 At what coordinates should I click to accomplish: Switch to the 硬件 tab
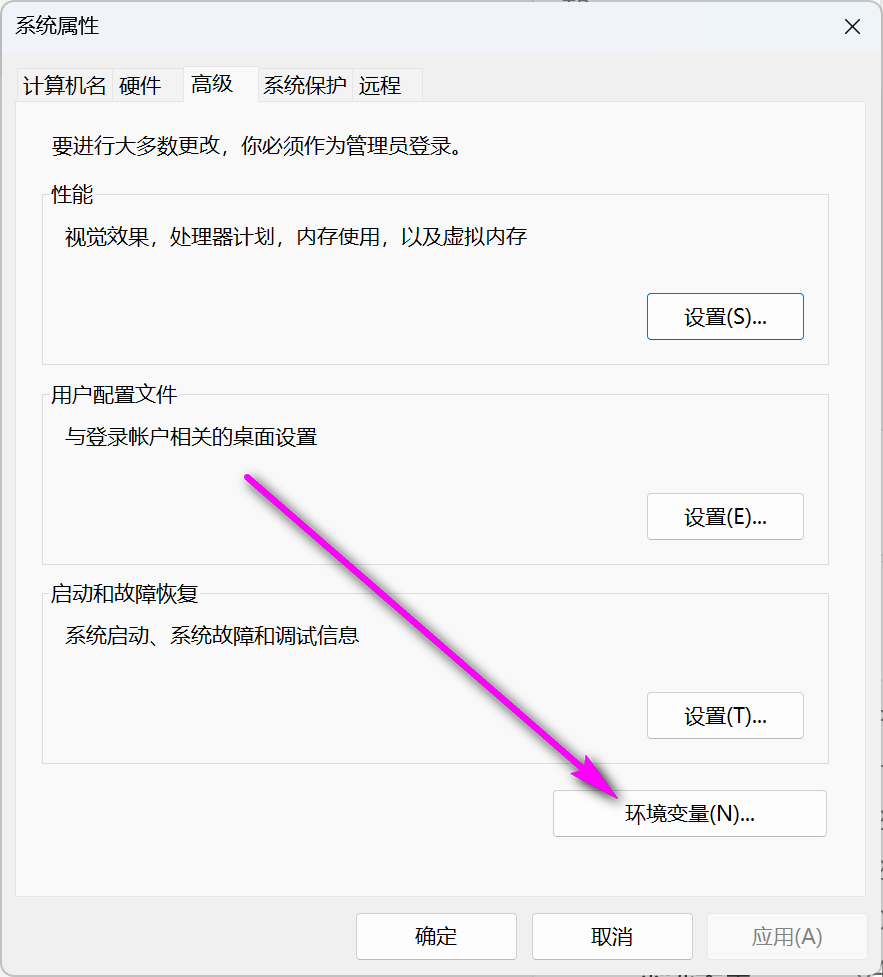(x=140, y=85)
